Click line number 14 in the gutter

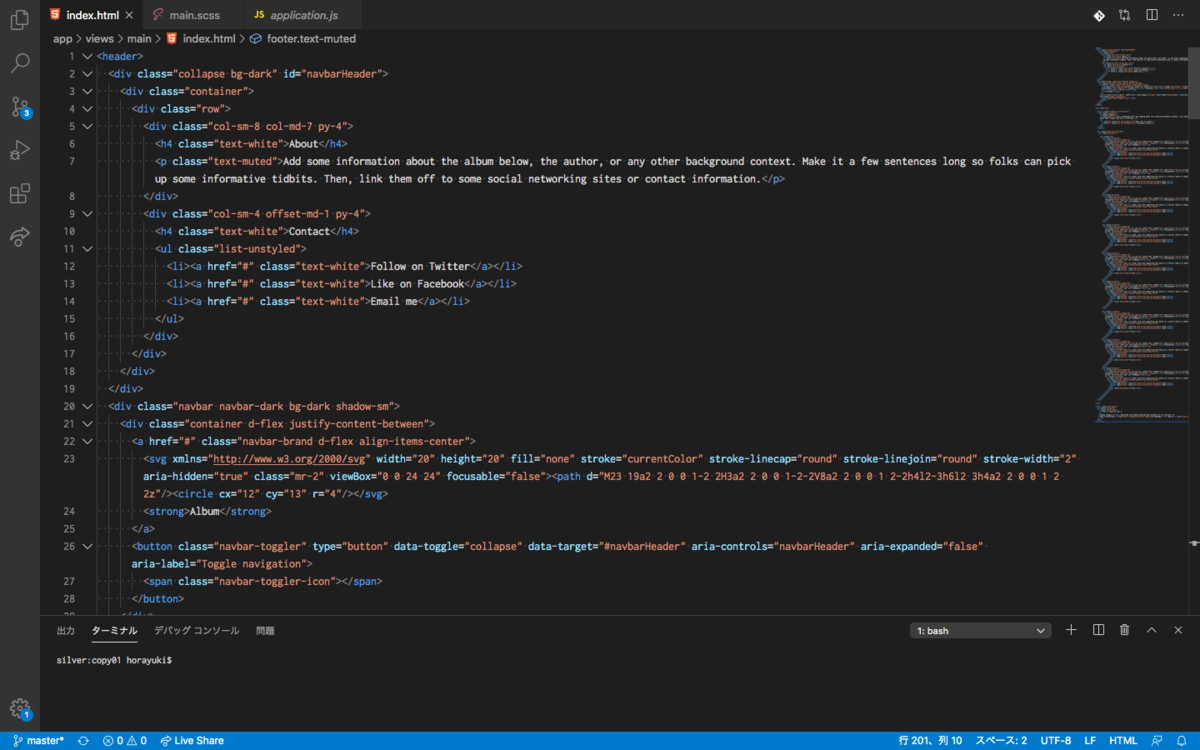click(x=69, y=301)
